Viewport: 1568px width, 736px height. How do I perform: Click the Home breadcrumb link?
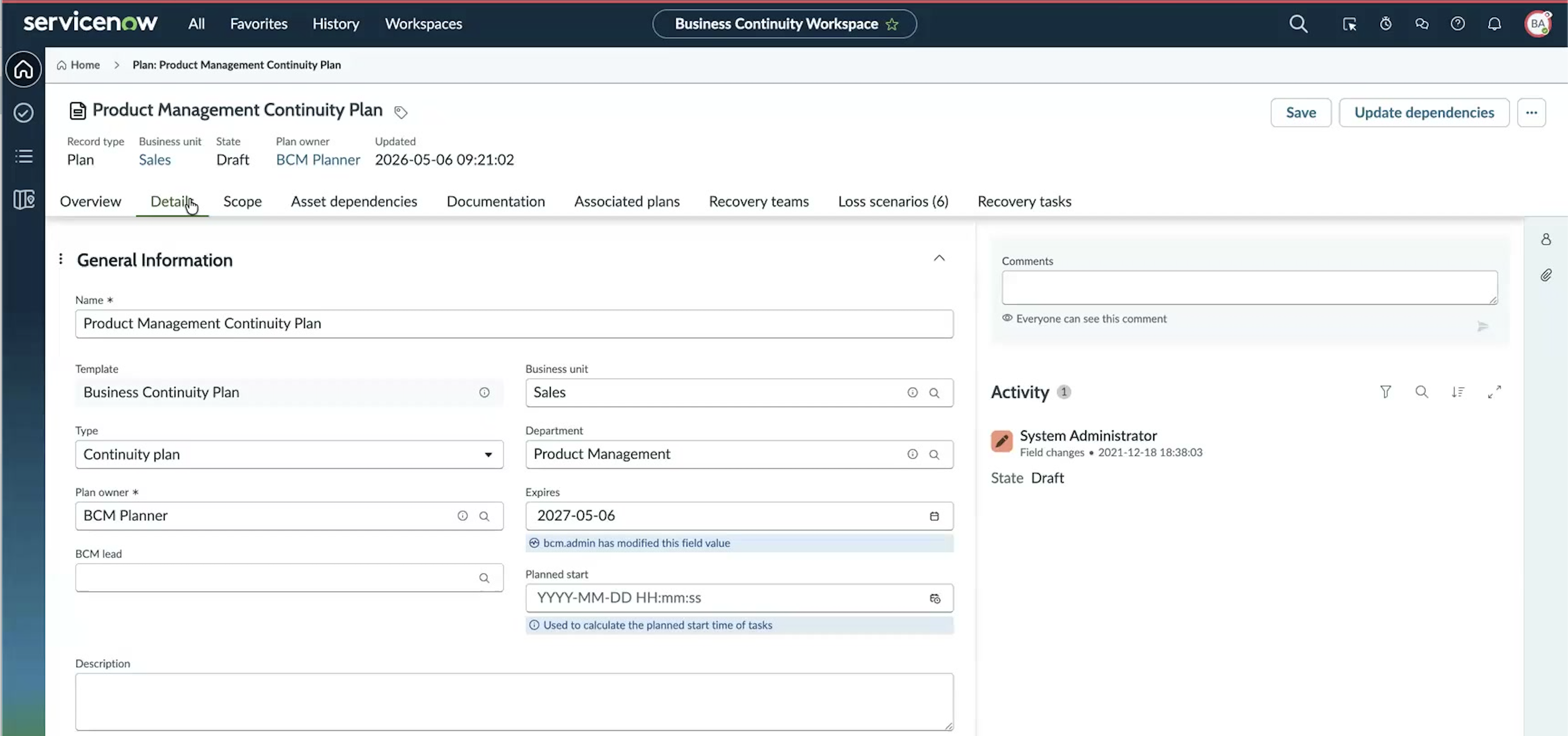(79, 65)
